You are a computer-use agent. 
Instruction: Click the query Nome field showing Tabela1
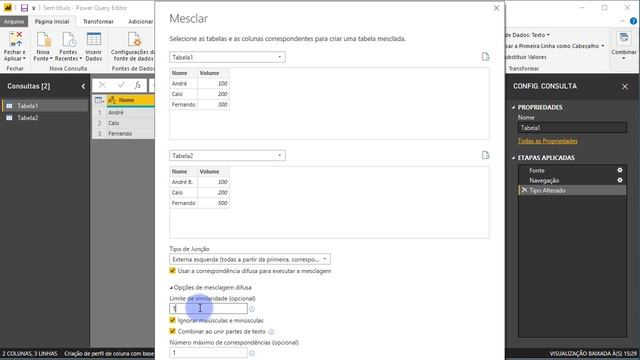(x=572, y=128)
